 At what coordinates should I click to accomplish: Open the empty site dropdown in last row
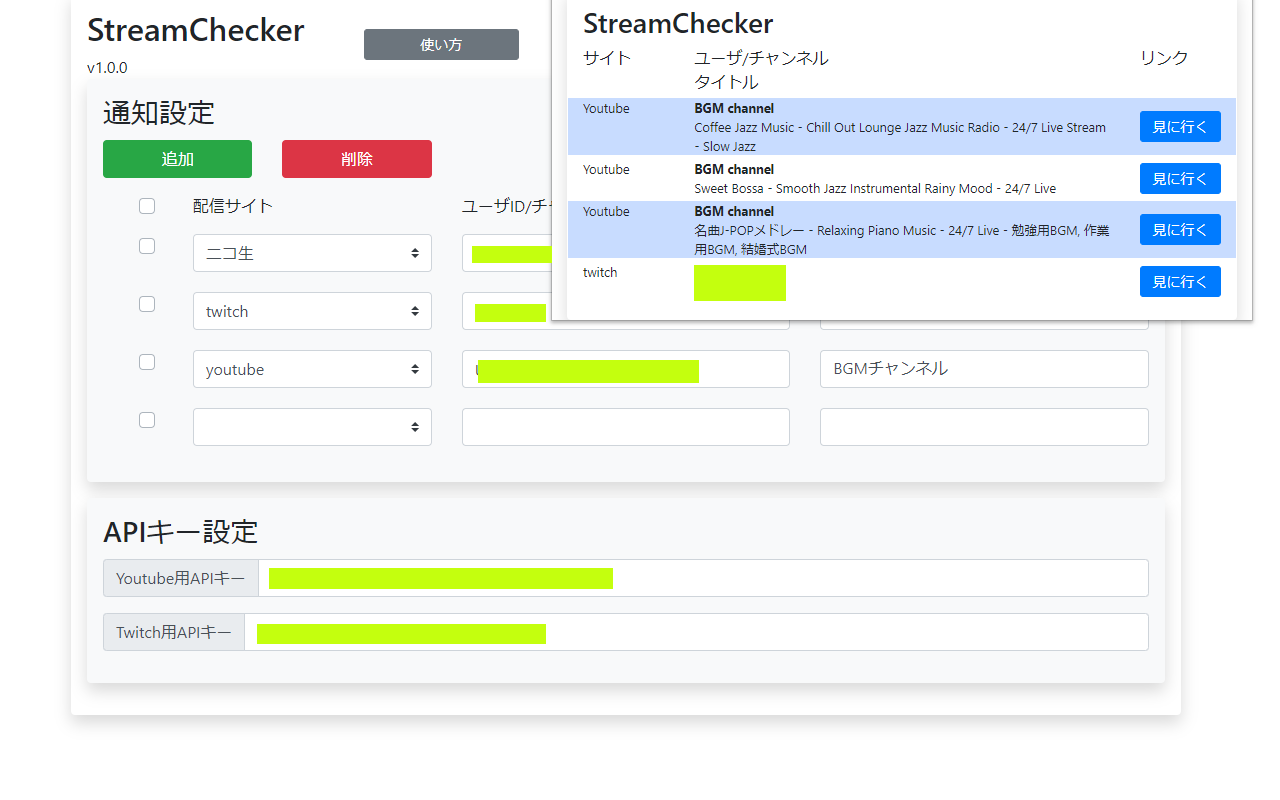click(x=312, y=427)
